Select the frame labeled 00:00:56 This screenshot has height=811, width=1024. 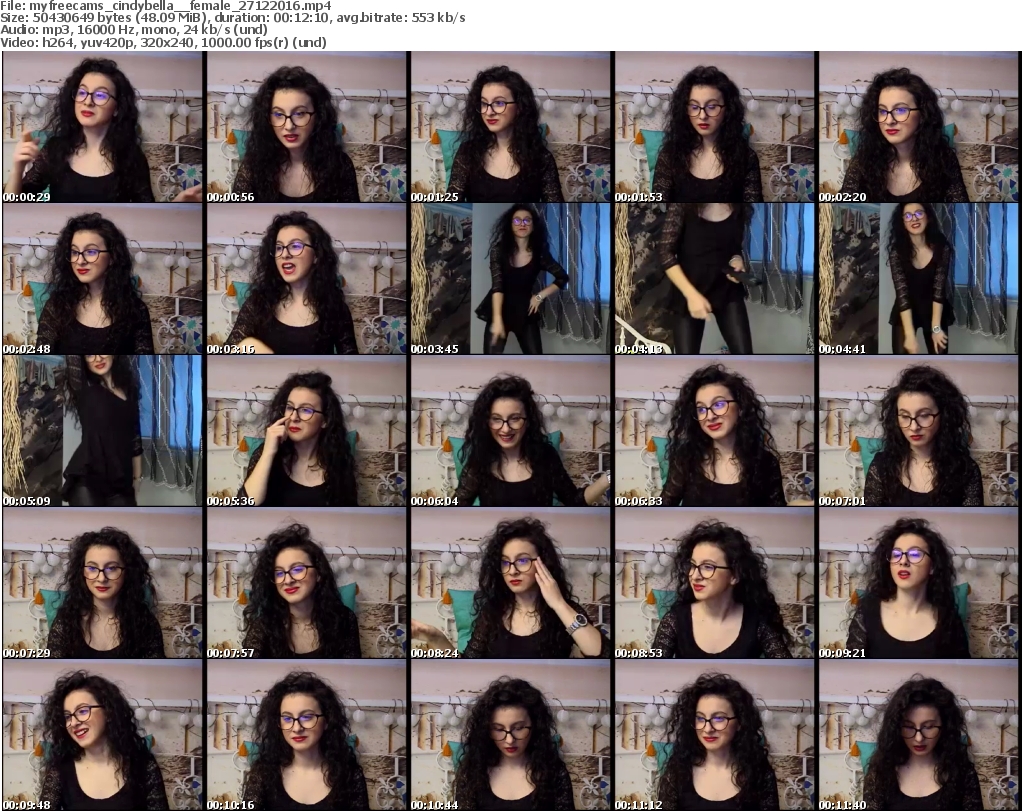click(306, 127)
